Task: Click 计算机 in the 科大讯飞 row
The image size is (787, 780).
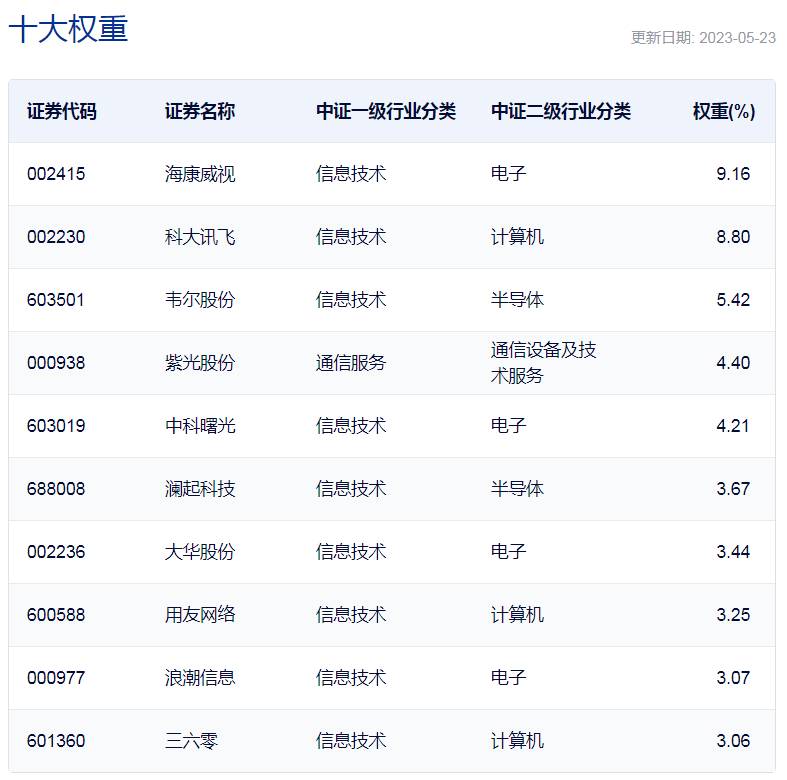Action: [517, 237]
